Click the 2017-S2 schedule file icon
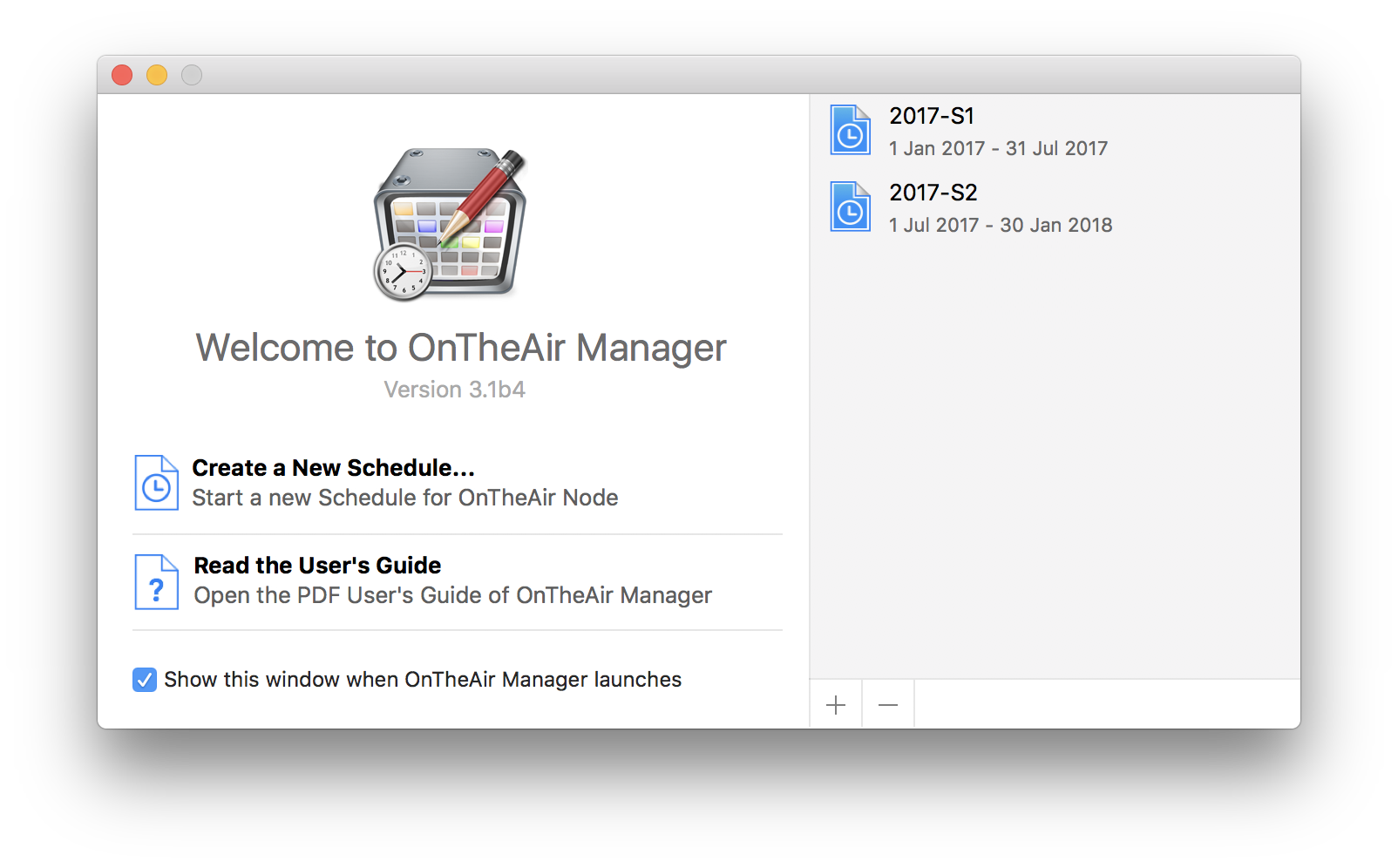The image size is (1398, 868). click(x=850, y=207)
